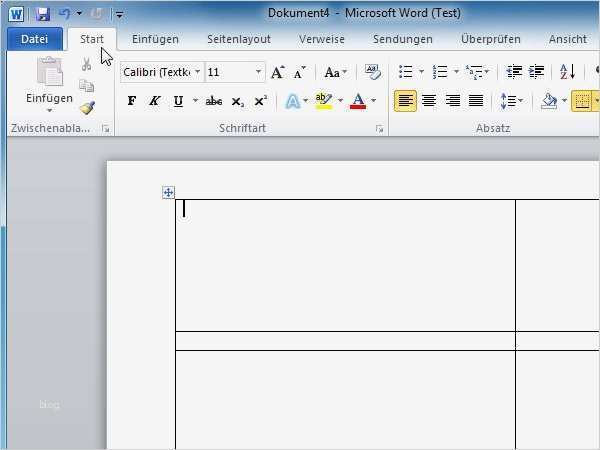
Task: Open line spacing options
Action: pos(511,101)
